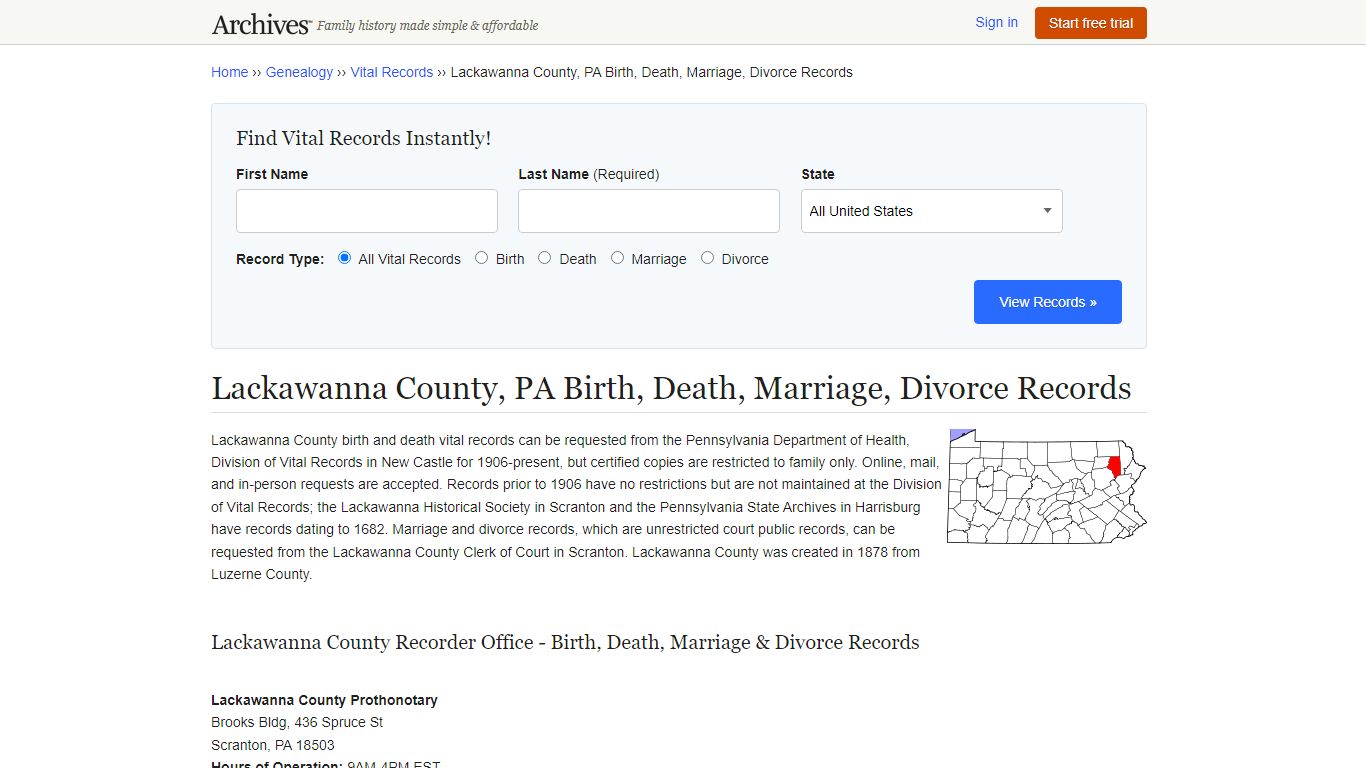Click the 'Lackawanna County Prothonotary' text
The height and width of the screenshot is (768, 1366).
click(x=324, y=700)
